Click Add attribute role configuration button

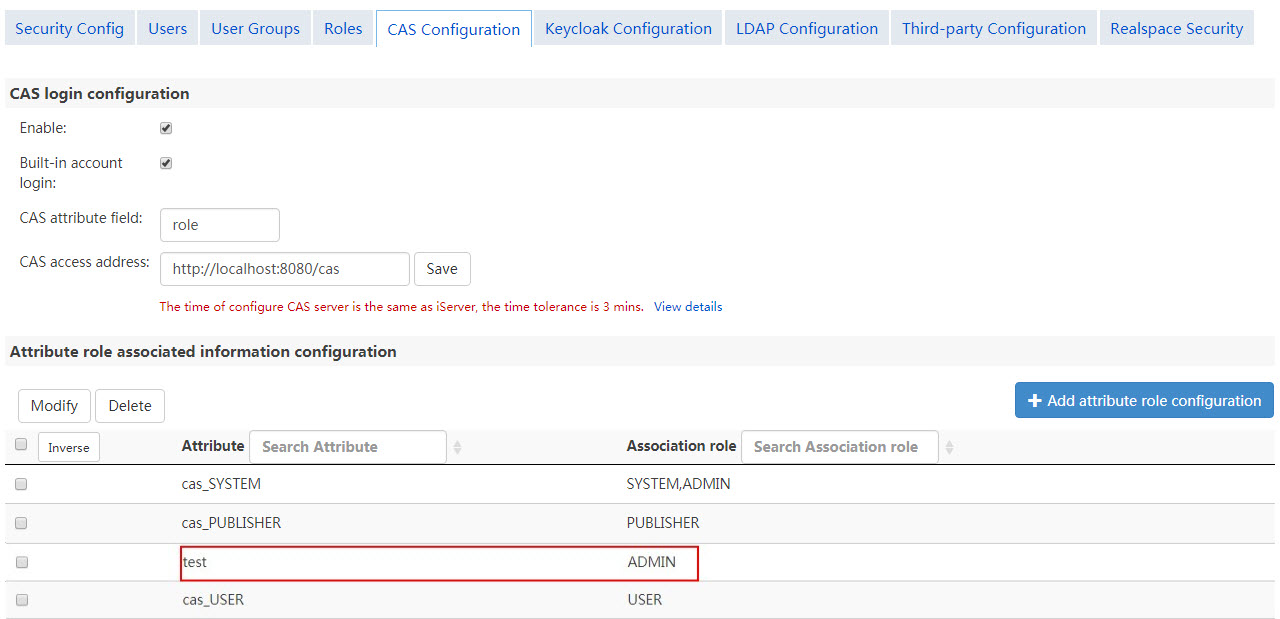(x=1144, y=400)
